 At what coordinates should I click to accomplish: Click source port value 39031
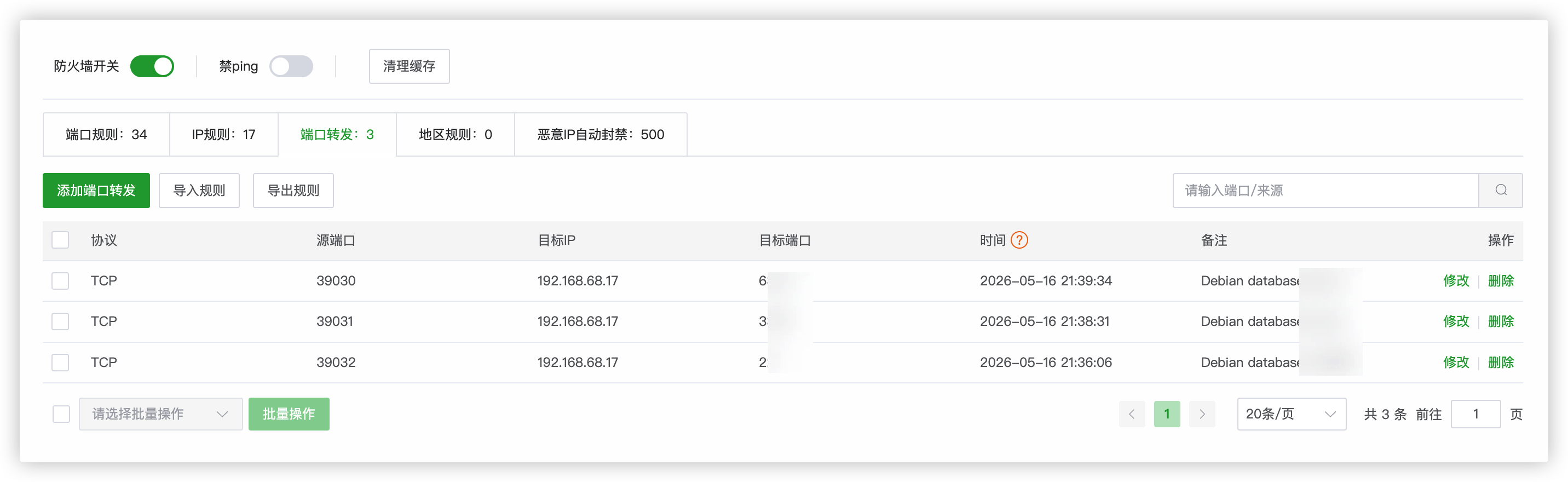(335, 322)
